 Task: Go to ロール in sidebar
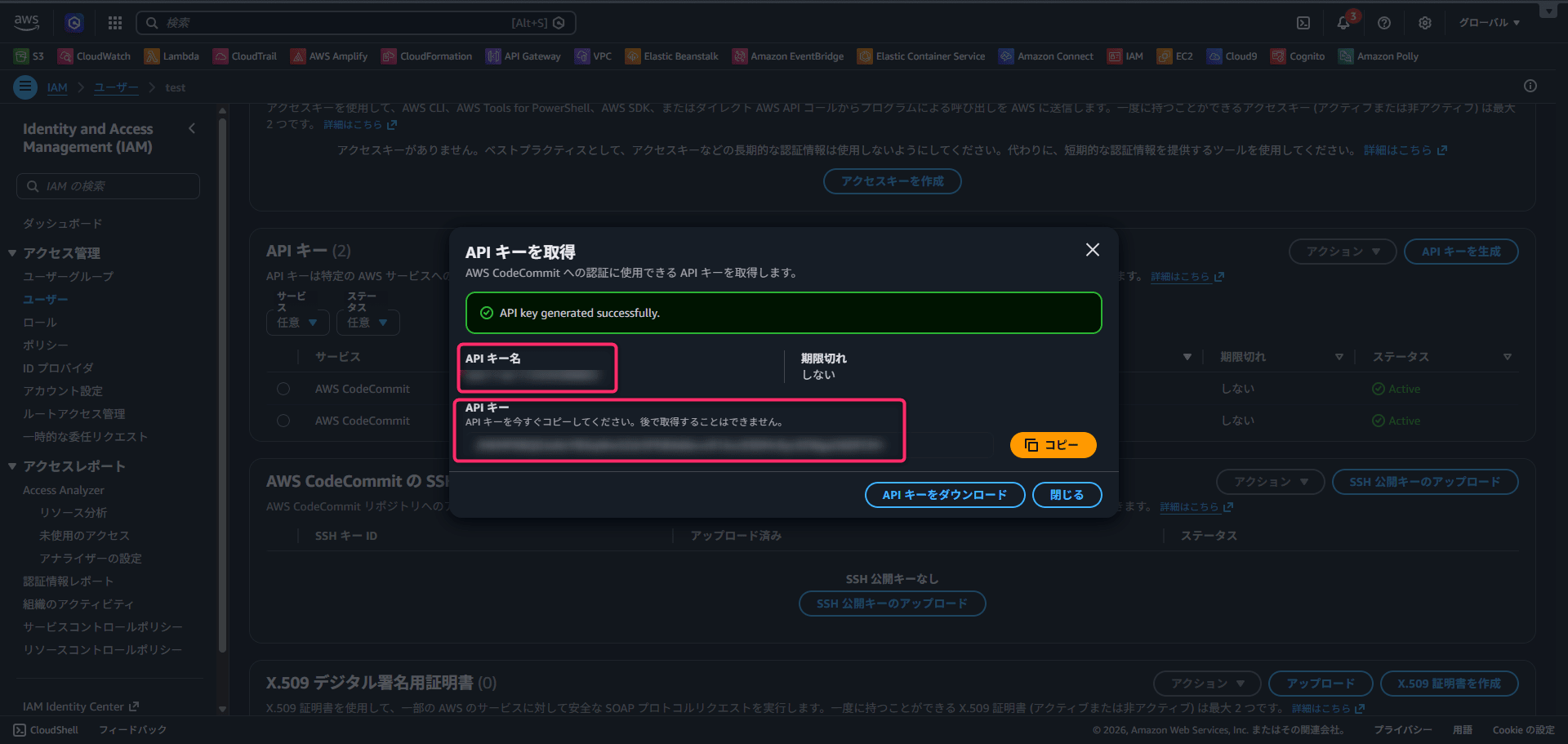pos(40,323)
